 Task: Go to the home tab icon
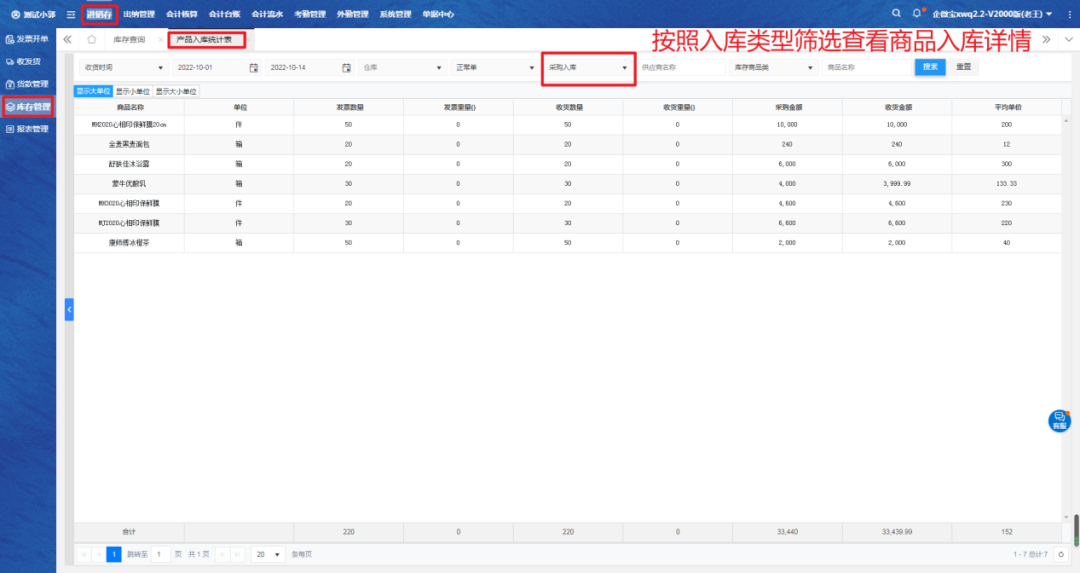pos(92,39)
